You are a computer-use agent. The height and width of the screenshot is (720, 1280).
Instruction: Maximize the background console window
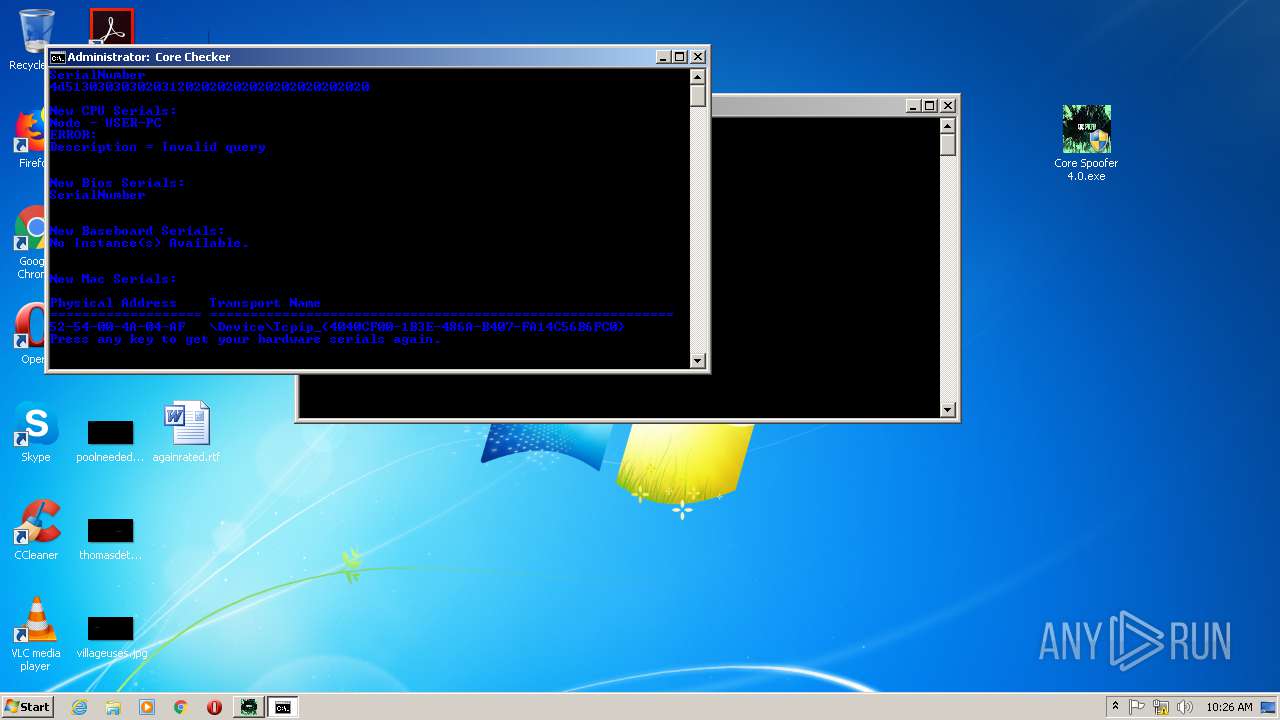(x=930, y=105)
